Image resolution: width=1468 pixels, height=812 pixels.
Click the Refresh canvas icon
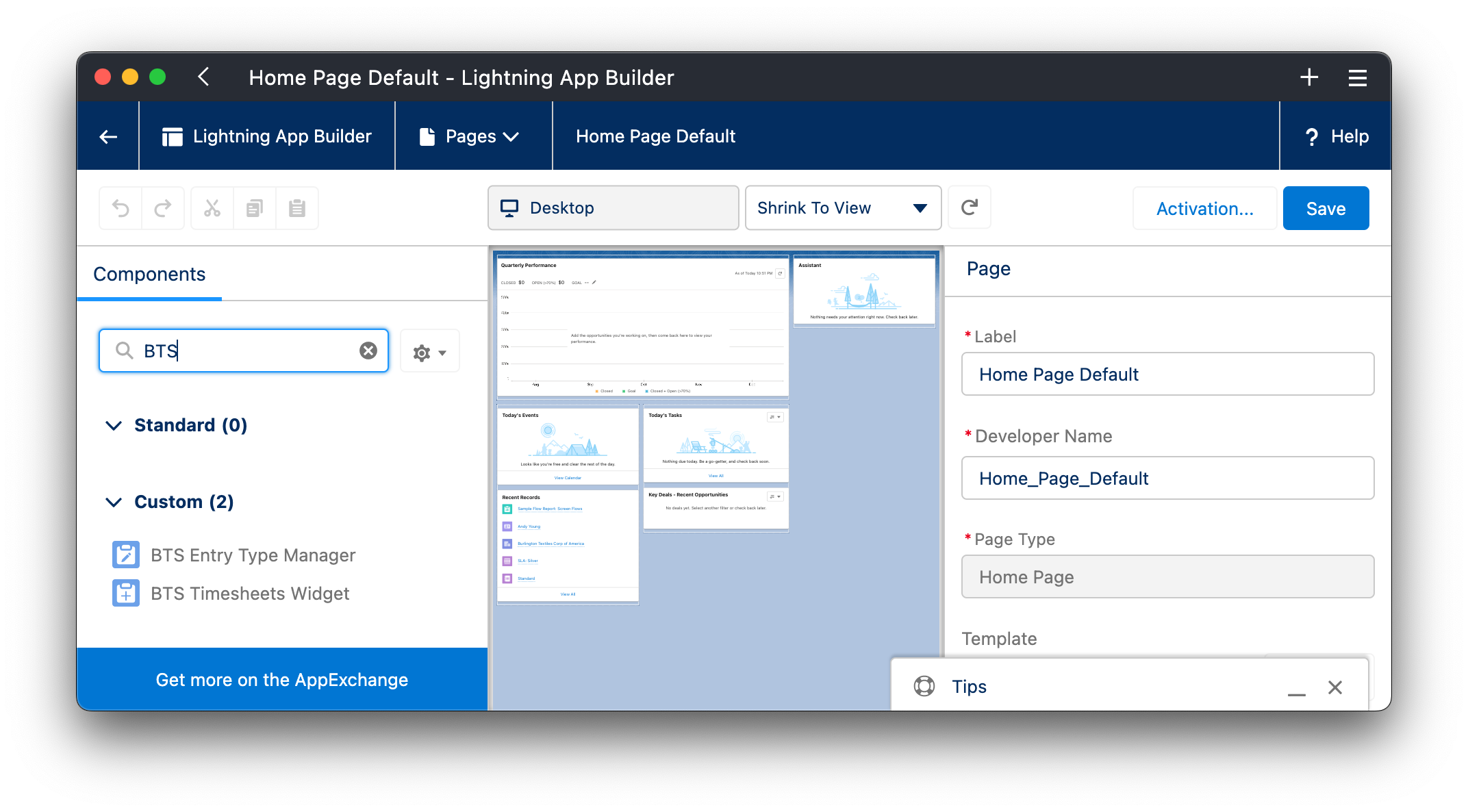(x=970, y=207)
